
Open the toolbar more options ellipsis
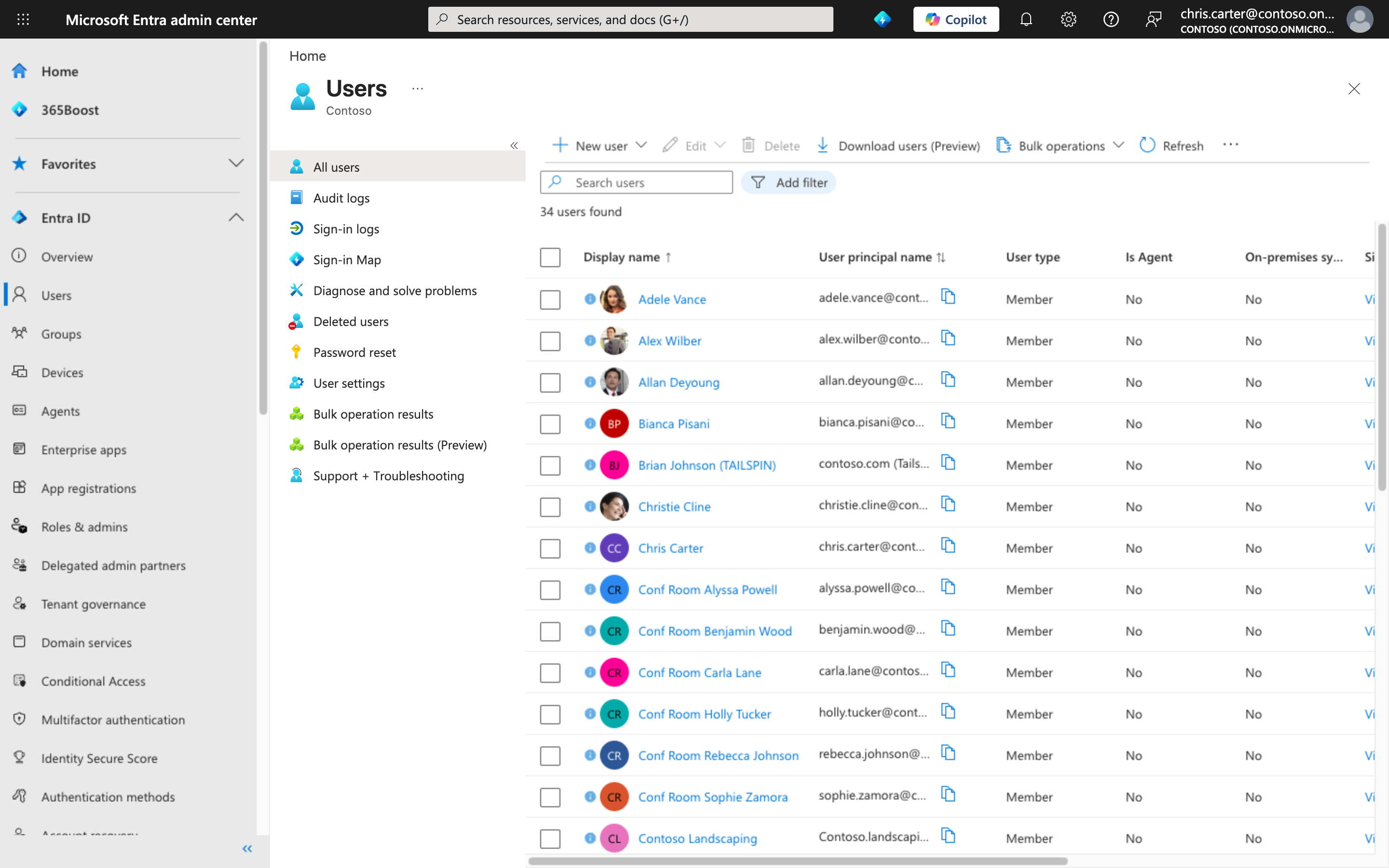click(x=1231, y=145)
